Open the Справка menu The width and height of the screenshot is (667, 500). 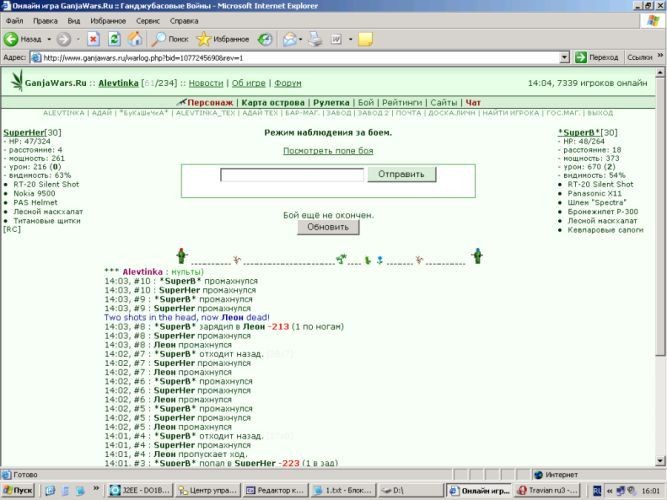click(x=184, y=21)
